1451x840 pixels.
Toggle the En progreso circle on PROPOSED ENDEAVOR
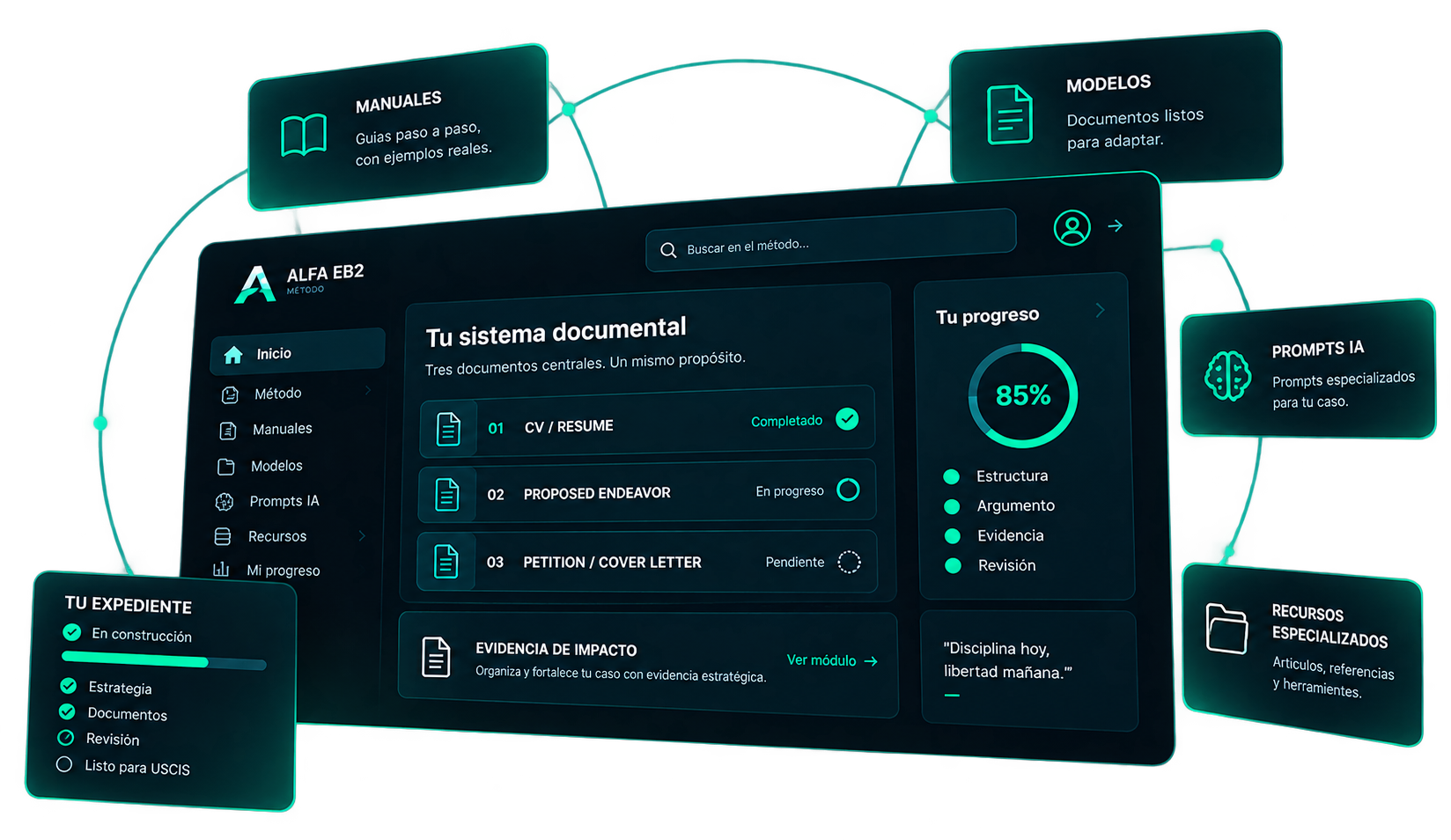(848, 490)
